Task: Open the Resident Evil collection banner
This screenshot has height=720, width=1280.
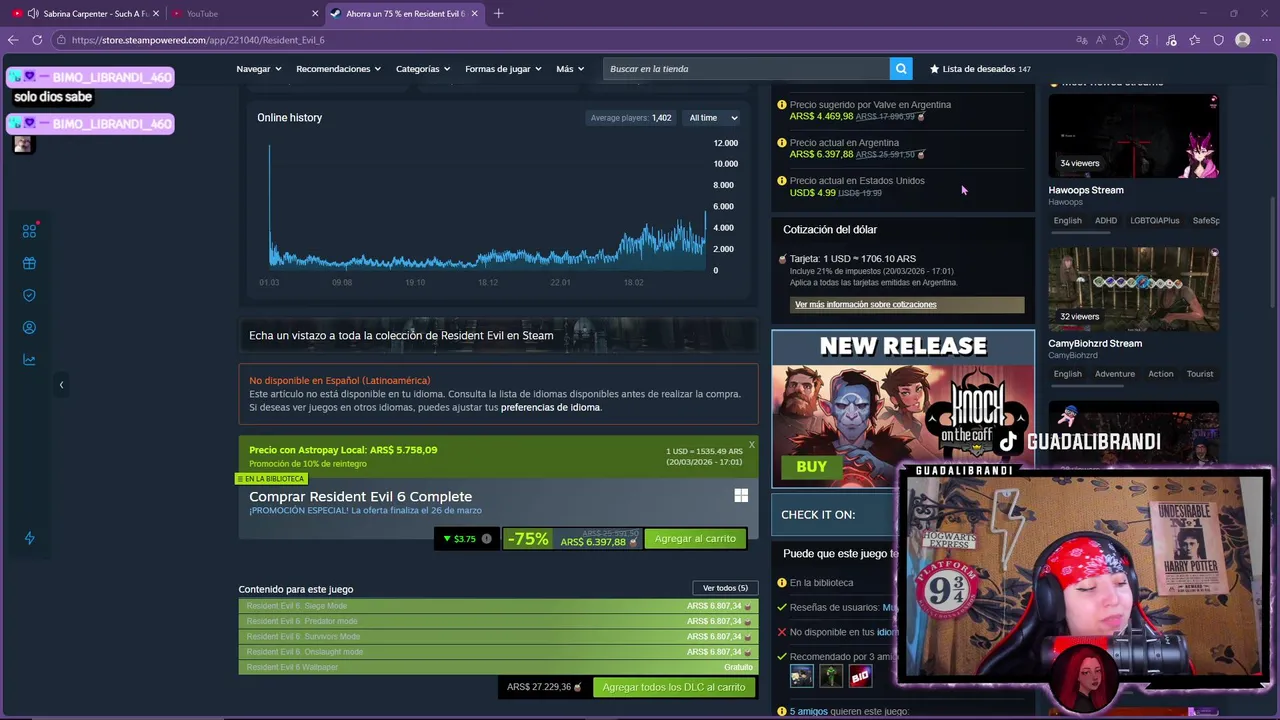Action: point(498,336)
